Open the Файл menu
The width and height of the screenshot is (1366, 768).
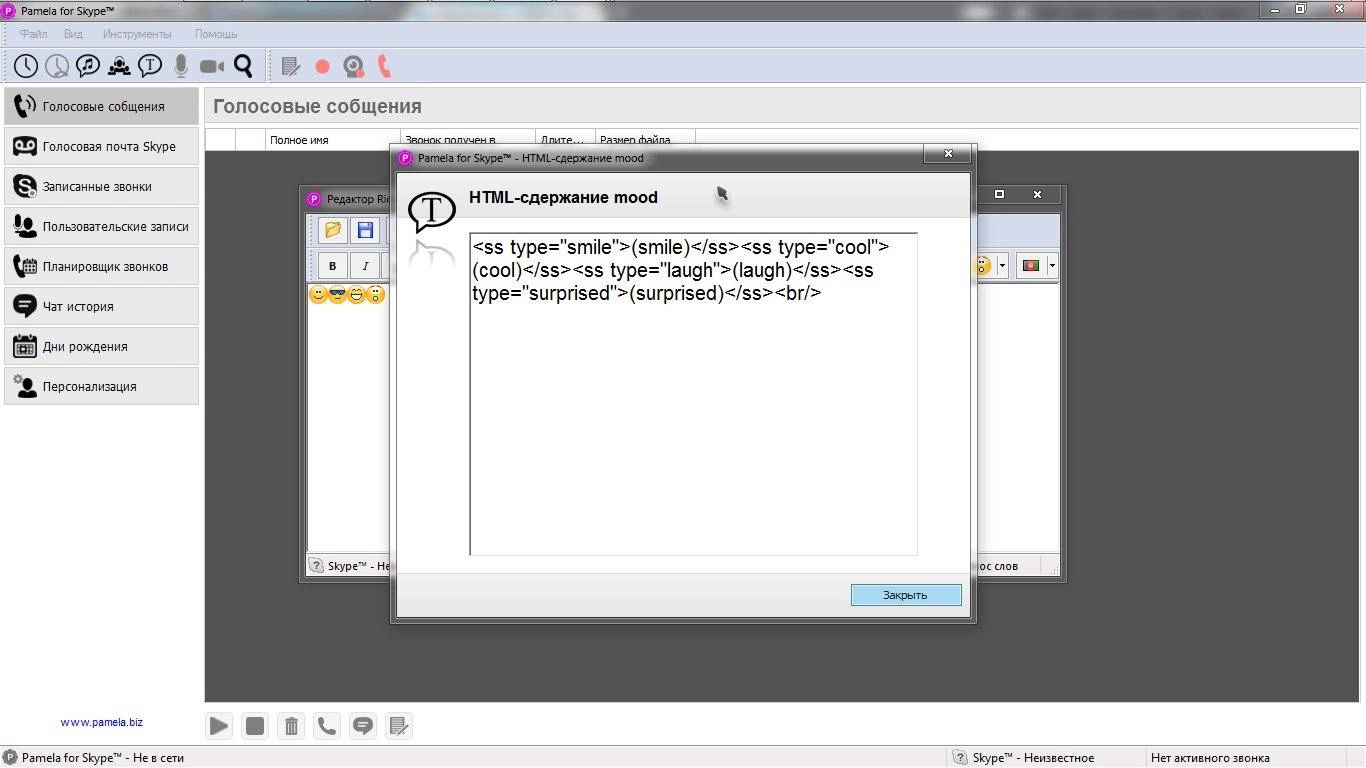coord(33,34)
